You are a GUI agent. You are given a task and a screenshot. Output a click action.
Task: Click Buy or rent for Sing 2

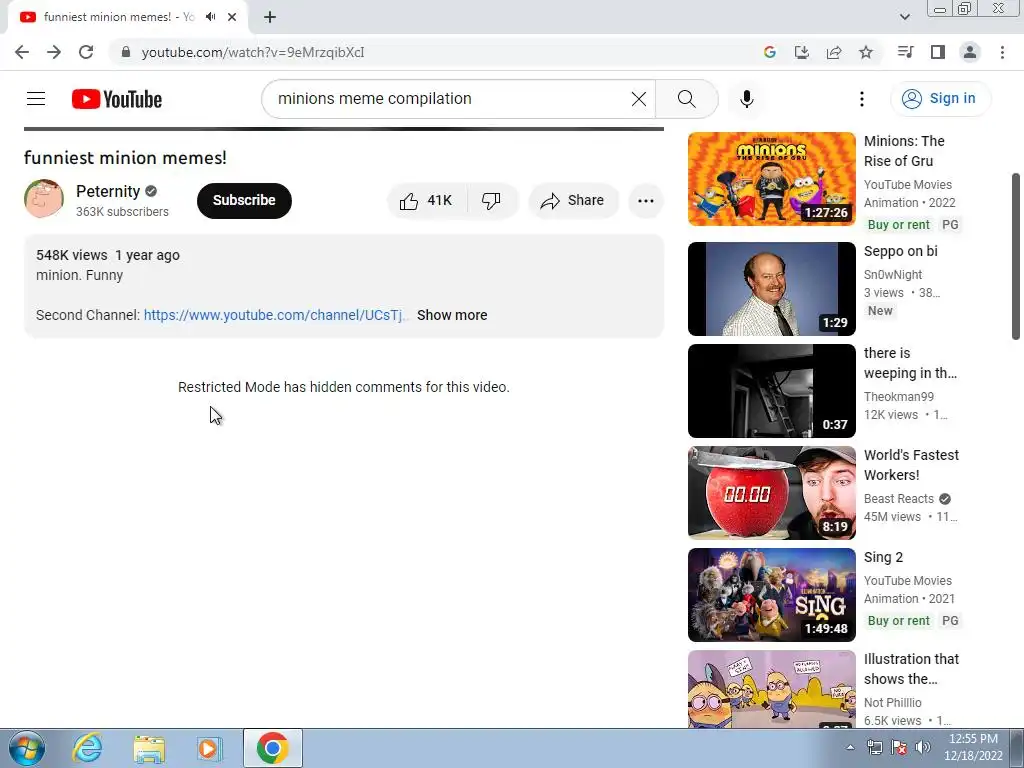898,621
